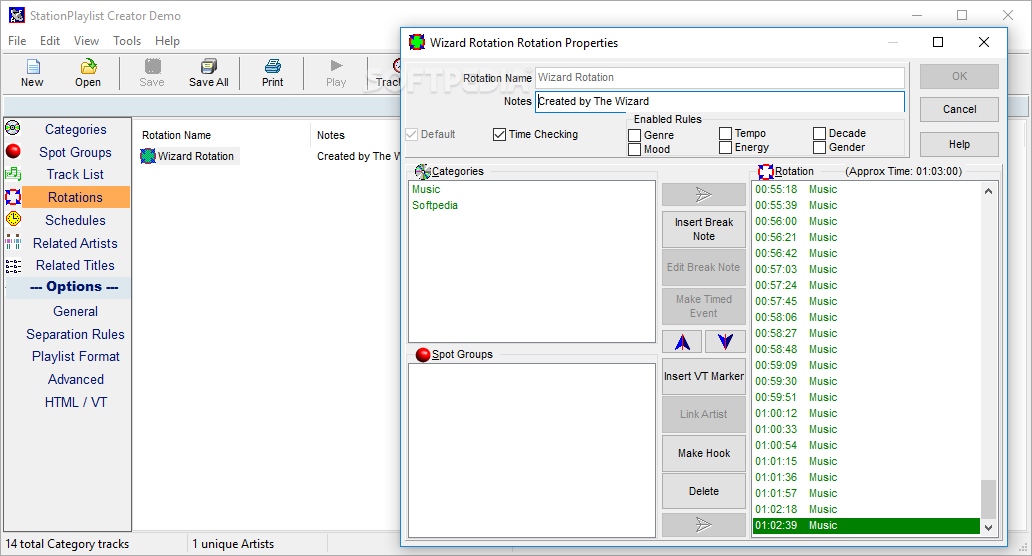Image resolution: width=1032 pixels, height=556 pixels.
Task: Open the File menu
Action: tap(17, 41)
